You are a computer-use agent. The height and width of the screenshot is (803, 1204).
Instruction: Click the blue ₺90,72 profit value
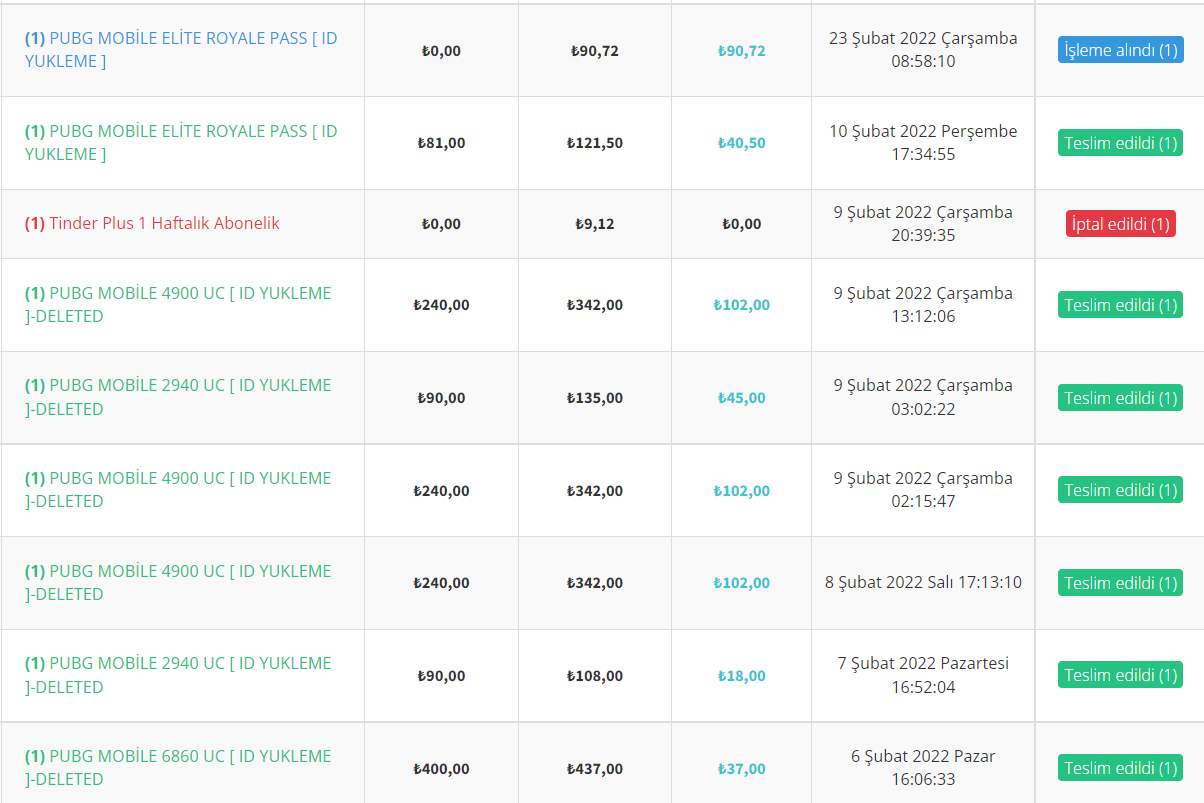click(x=742, y=50)
